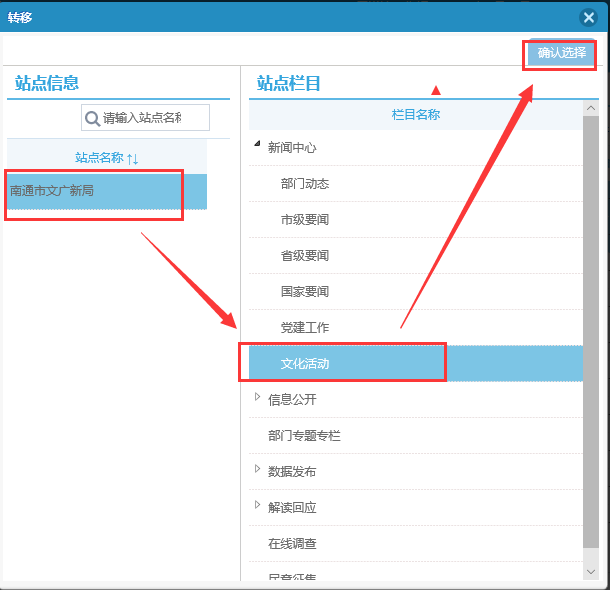The width and height of the screenshot is (610, 590).
Task: Collapse the 新闻中心 tree node
Action: pyautogui.click(x=257, y=144)
